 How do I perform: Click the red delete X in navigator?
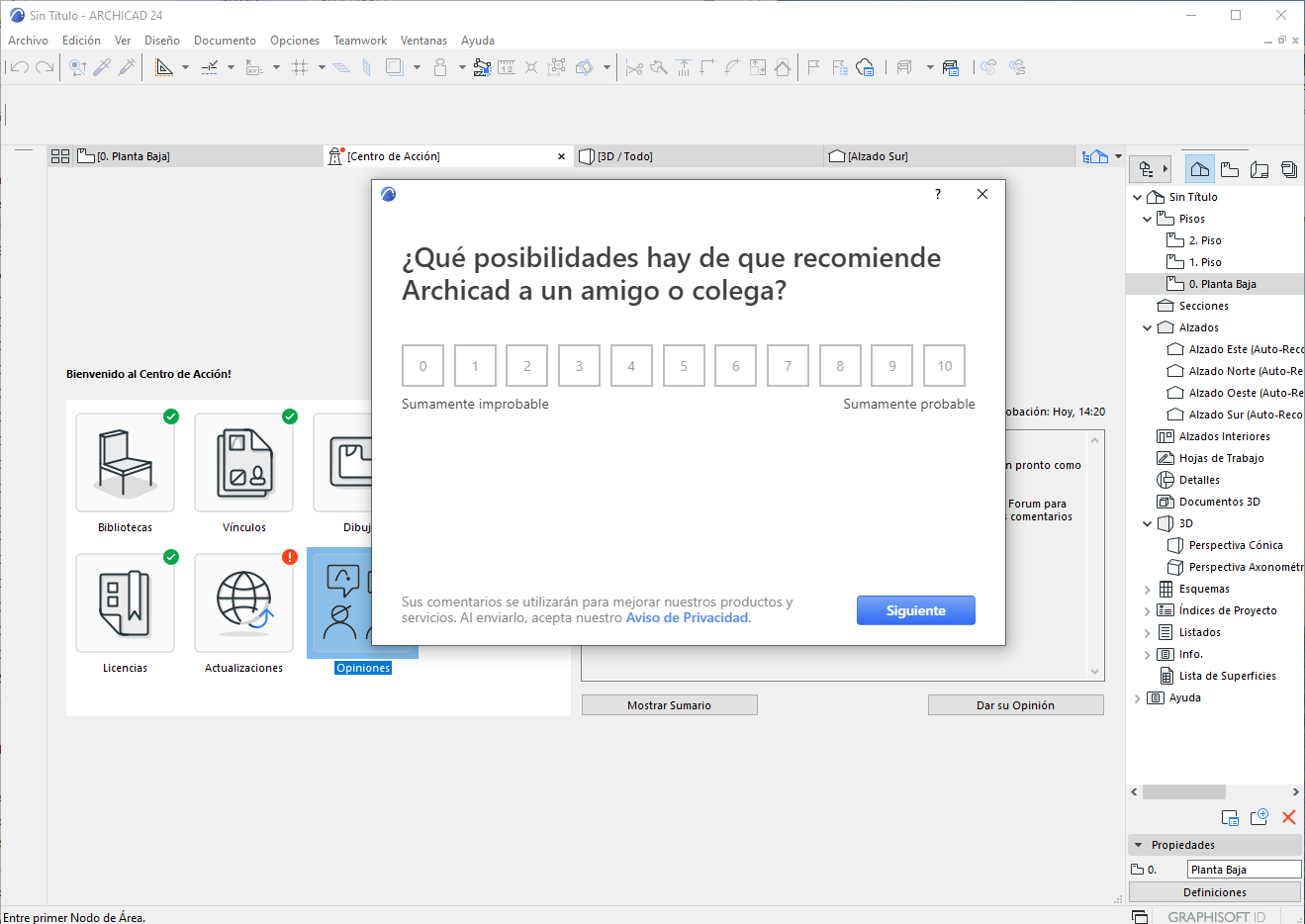pyautogui.click(x=1288, y=817)
